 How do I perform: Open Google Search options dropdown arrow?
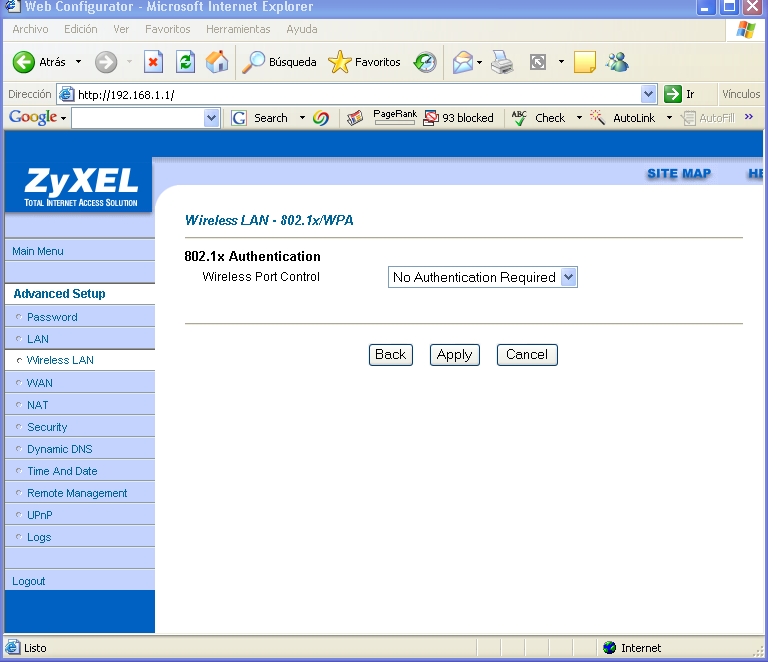[302, 118]
